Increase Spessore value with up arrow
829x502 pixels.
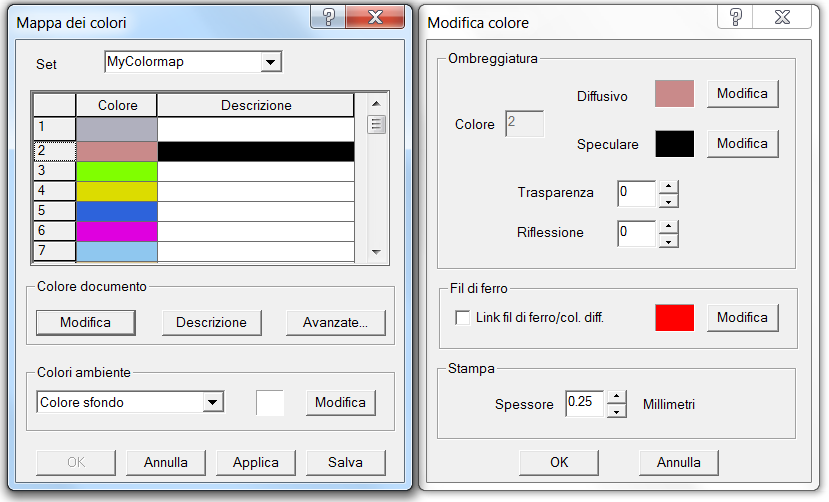click(617, 397)
